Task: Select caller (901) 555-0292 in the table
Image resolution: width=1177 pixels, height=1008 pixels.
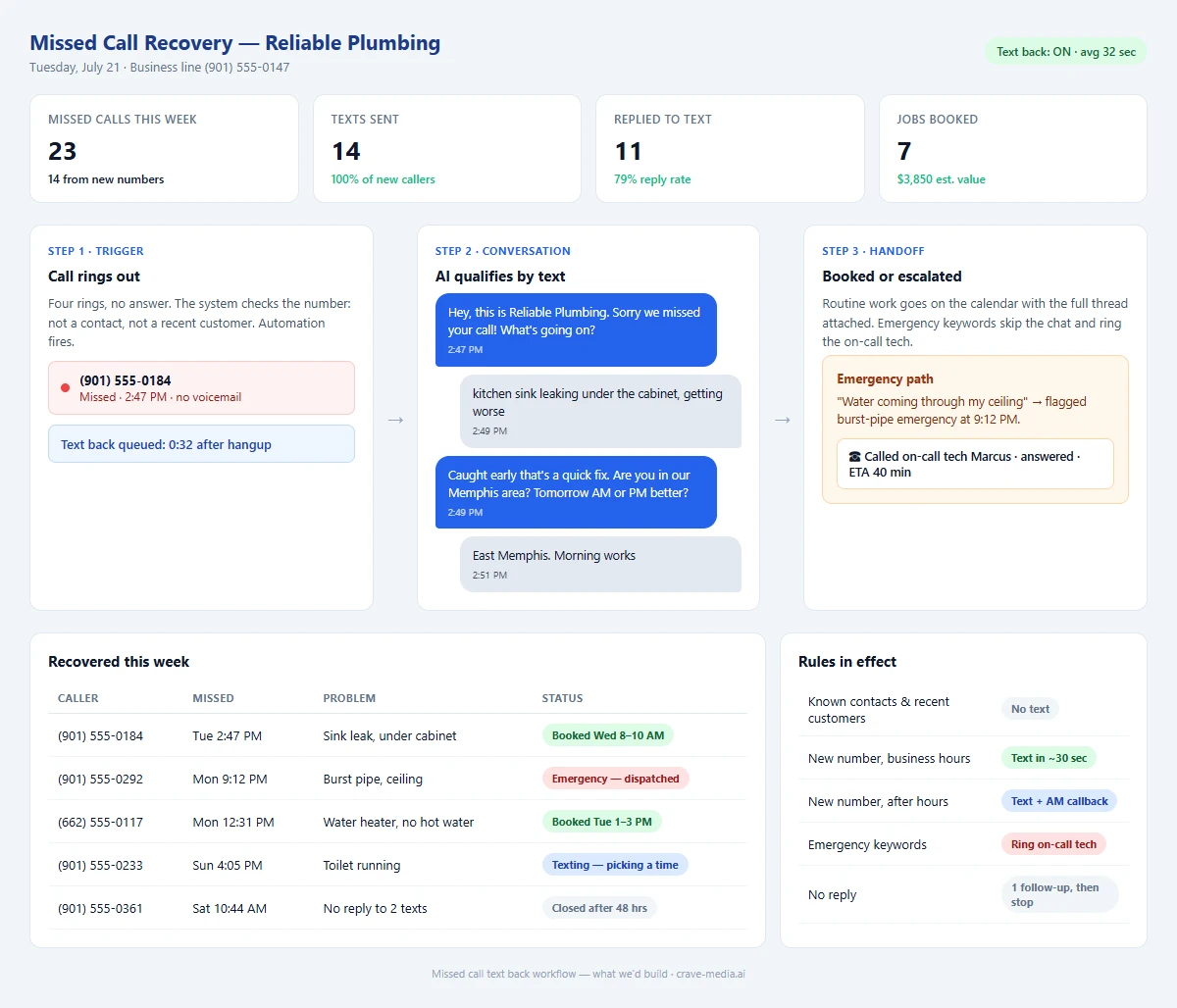Action: click(x=100, y=779)
